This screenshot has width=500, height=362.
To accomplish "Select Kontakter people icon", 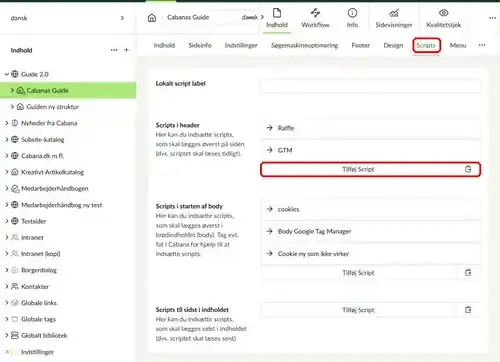I will point(15,286).
